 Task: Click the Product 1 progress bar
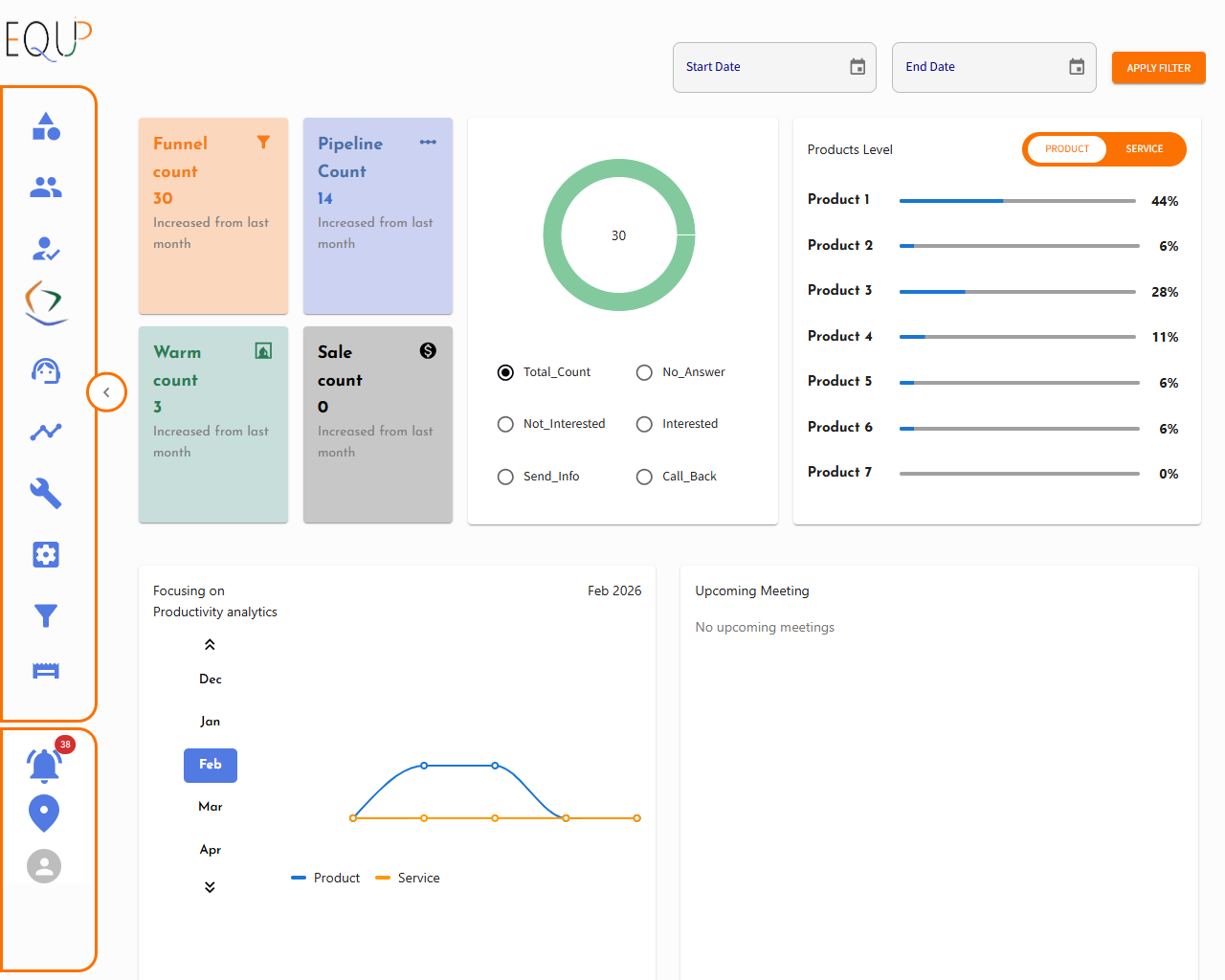click(x=1017, y=201)
